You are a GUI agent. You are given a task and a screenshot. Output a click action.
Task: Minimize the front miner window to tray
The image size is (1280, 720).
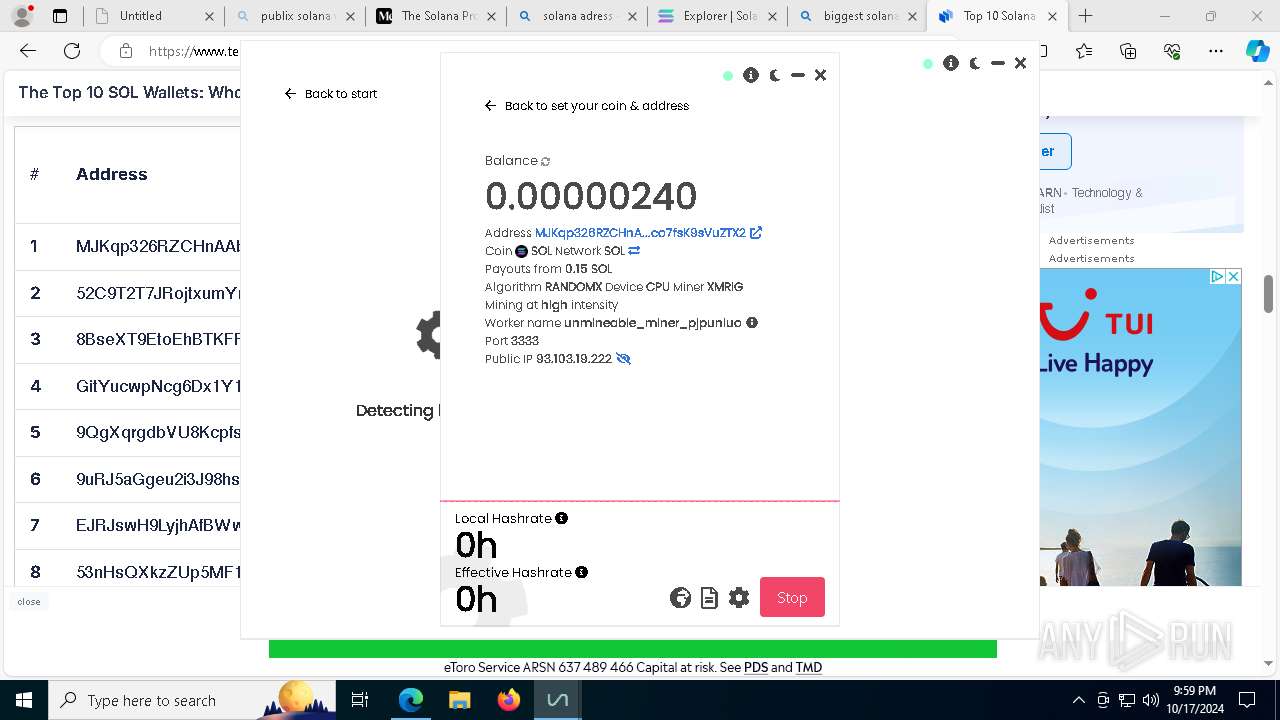coord(798,75)
